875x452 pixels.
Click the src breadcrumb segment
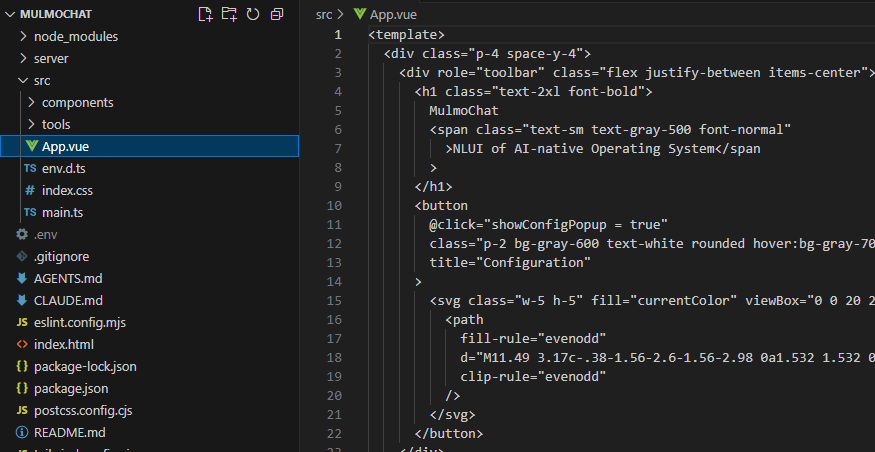(323, 15)
